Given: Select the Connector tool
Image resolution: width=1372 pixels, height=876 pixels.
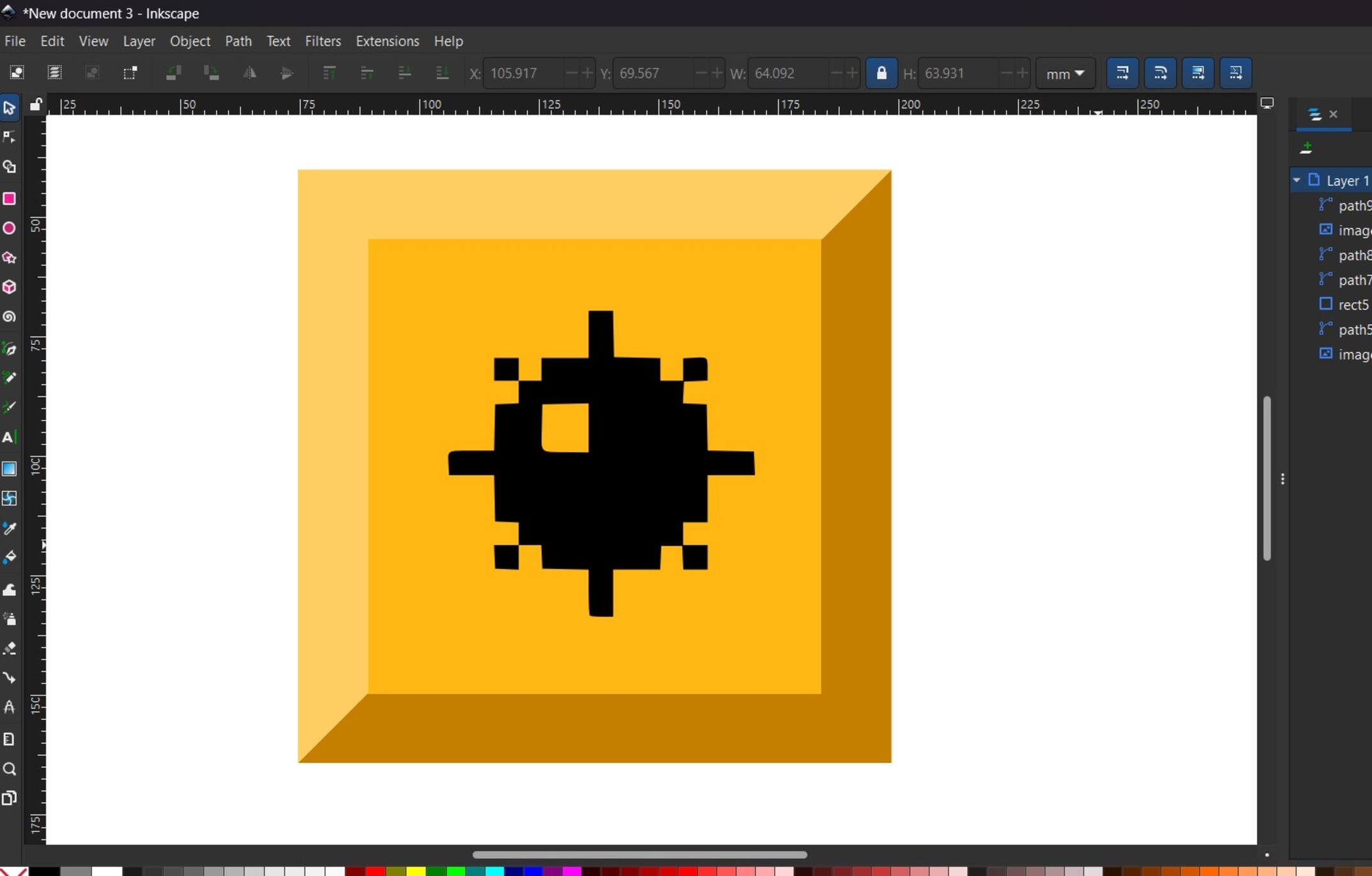Looking at the screenshot, I should click(x=10, y=677).
